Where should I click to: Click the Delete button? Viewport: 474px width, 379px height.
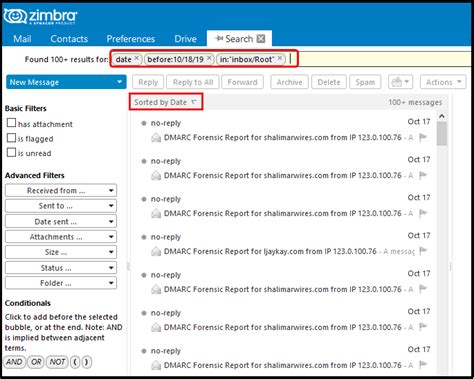(x=329, y=82)
